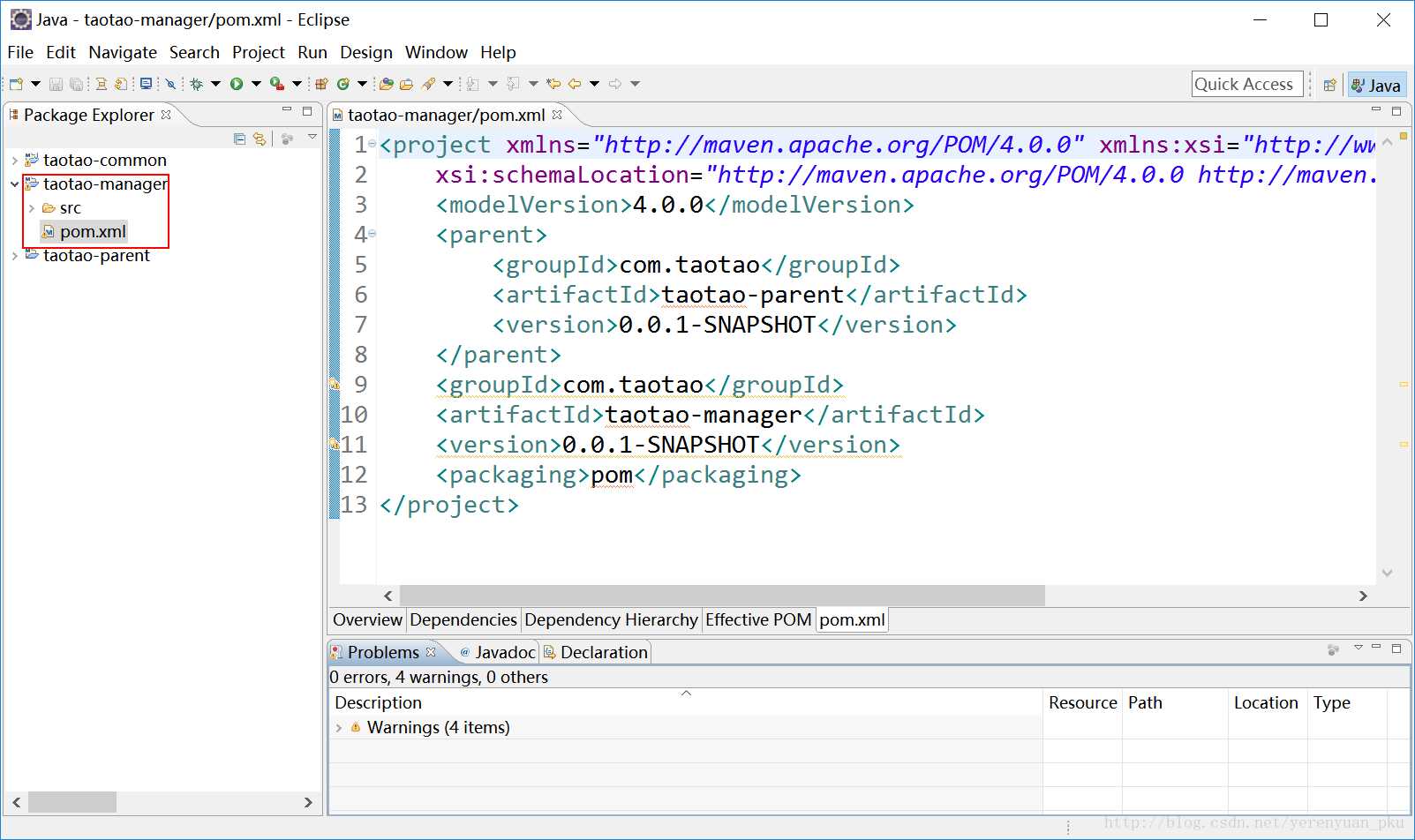The image size is (1415, 840).
Task: Expand the taotao-parent project node
Action: coord(15,256)
